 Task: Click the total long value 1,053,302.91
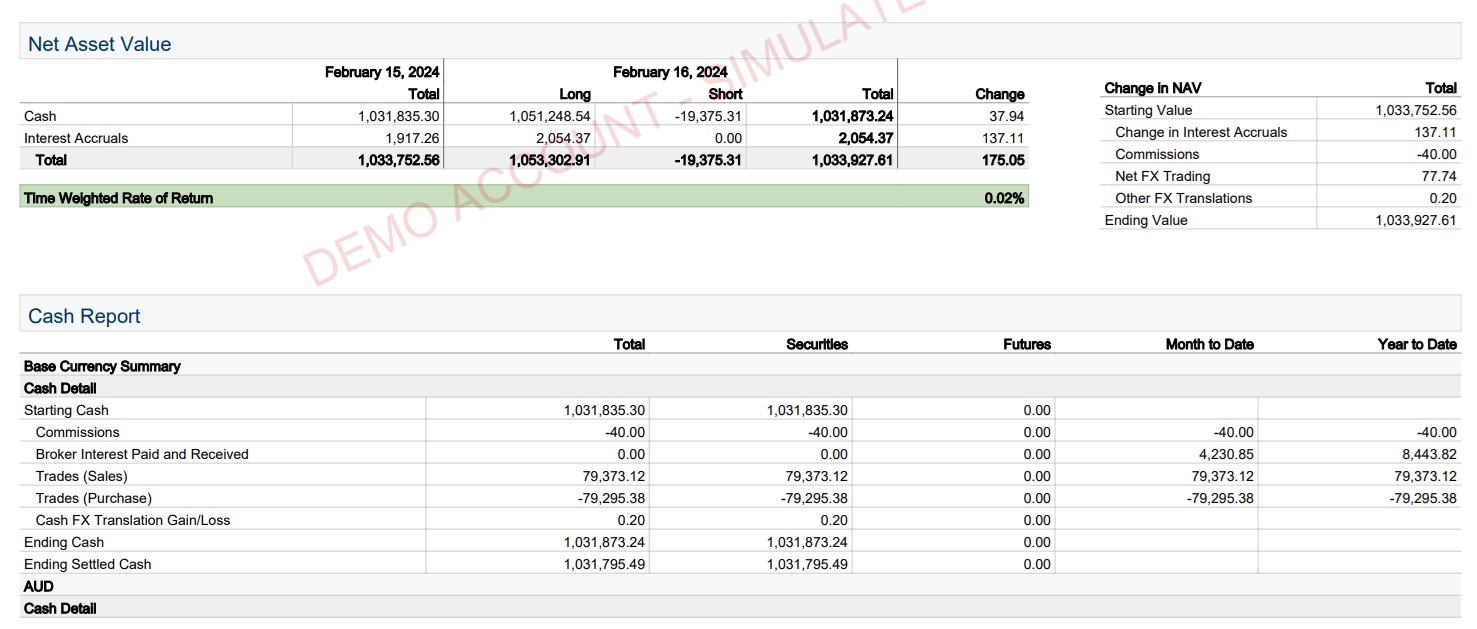pyautogui.click(x=550, y=160)
